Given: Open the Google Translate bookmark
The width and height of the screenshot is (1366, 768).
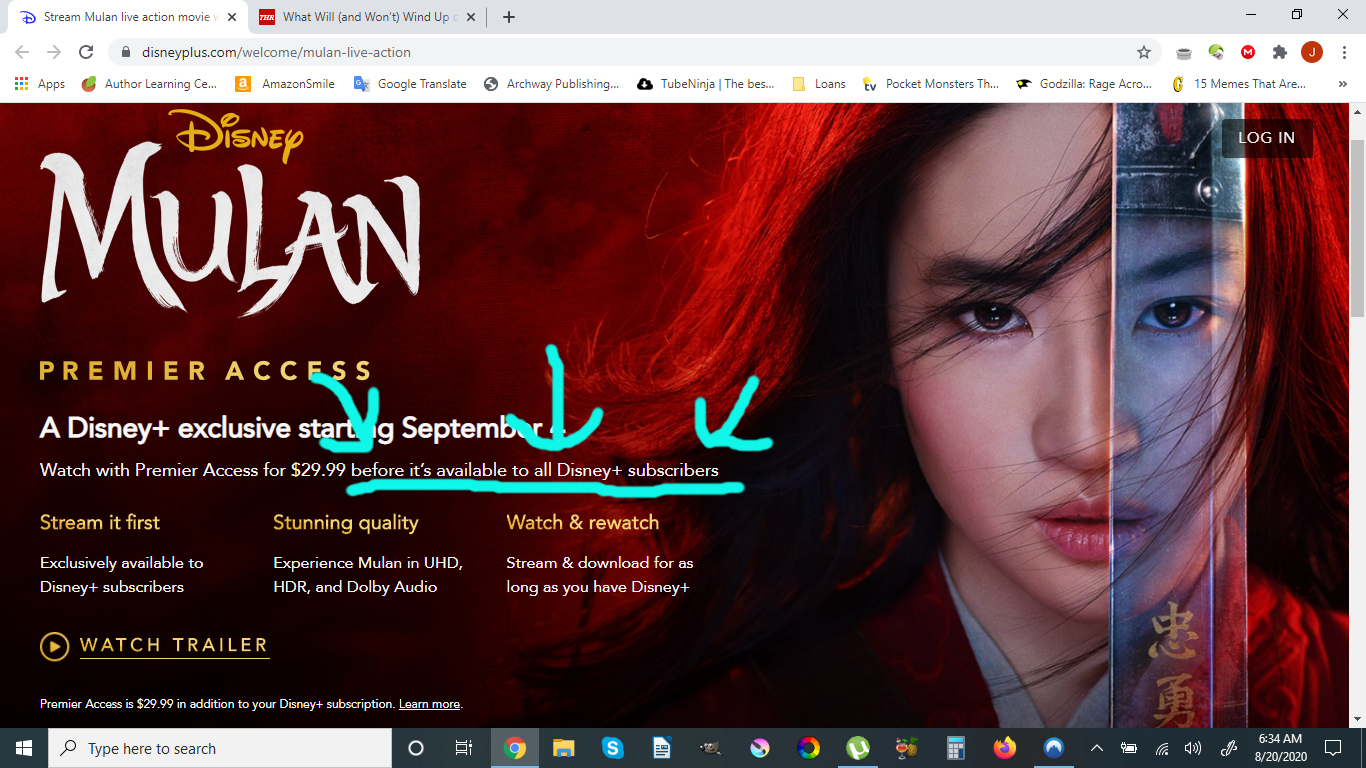Looking at the screenshot, I should point(410,84).
